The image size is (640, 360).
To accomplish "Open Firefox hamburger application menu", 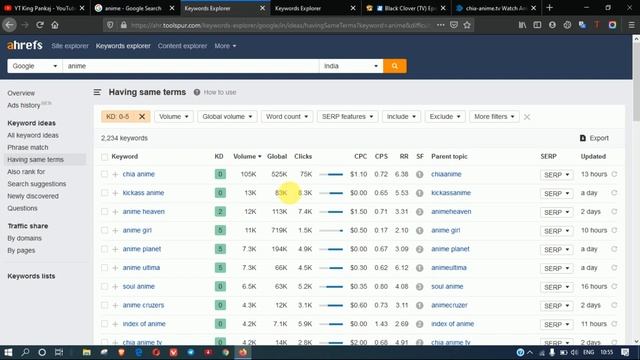I will coord(631,25).
